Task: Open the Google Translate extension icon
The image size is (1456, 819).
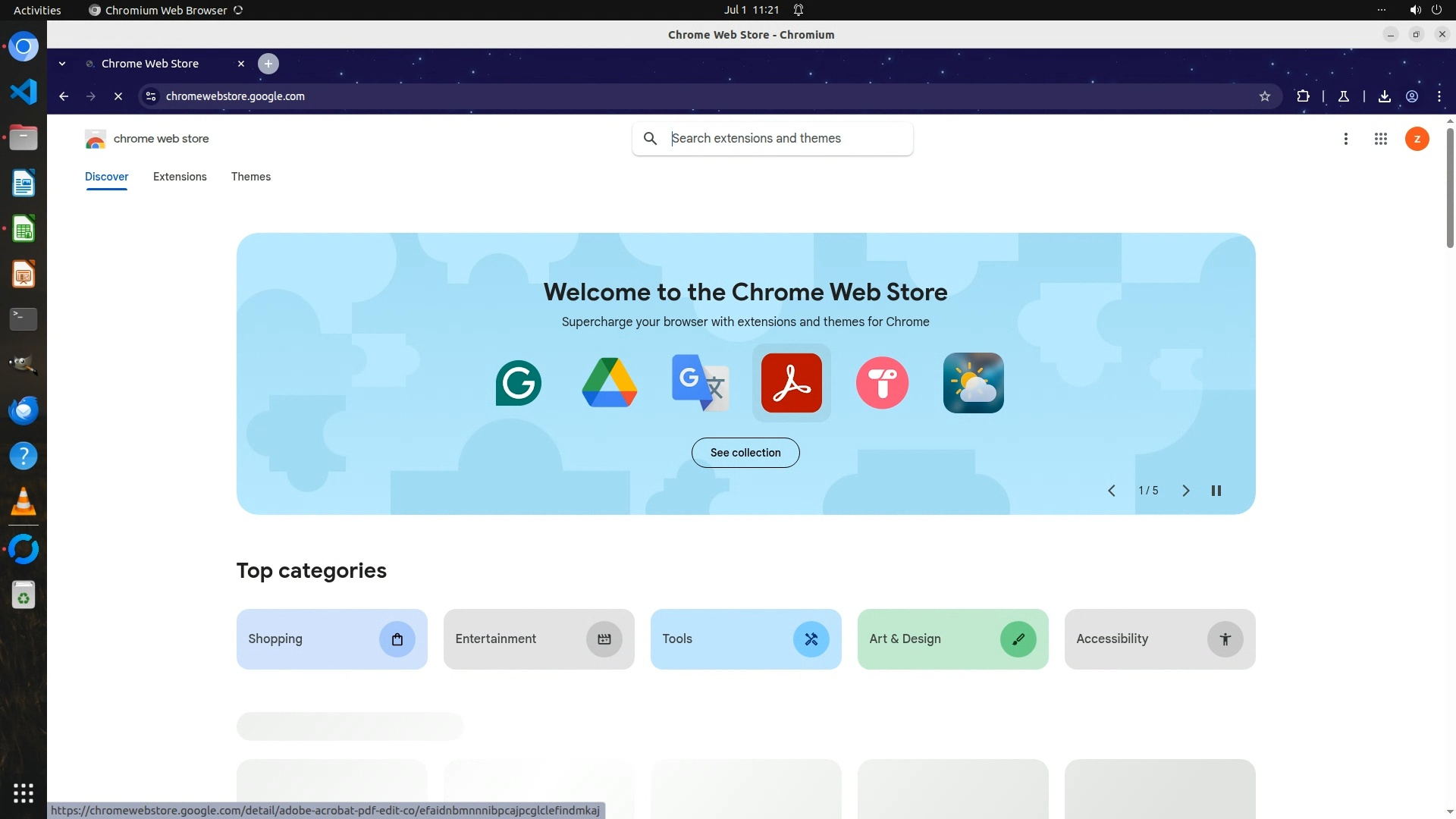Action: [700, 383]
